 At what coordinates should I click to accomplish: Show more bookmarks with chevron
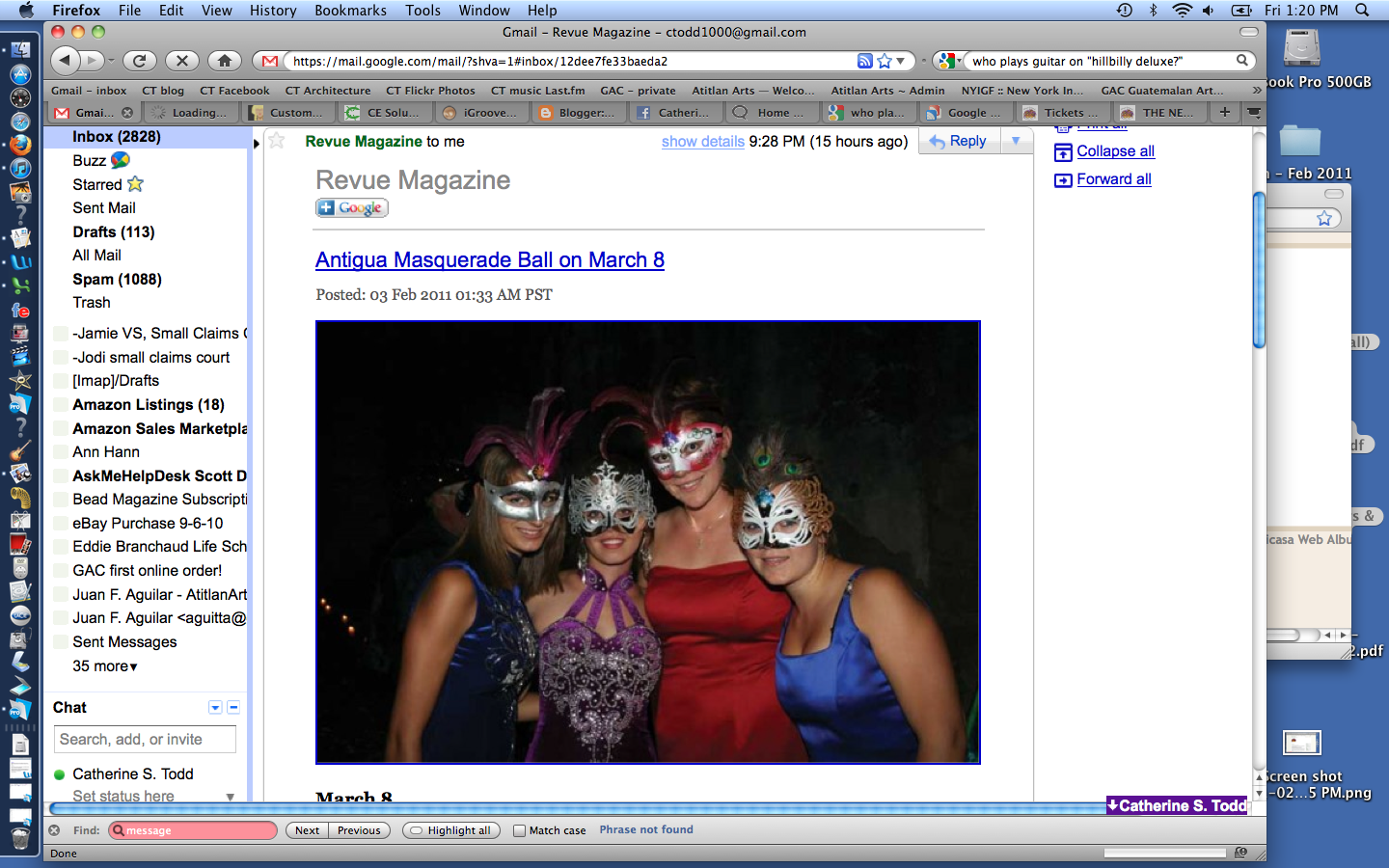point(1256,90)
